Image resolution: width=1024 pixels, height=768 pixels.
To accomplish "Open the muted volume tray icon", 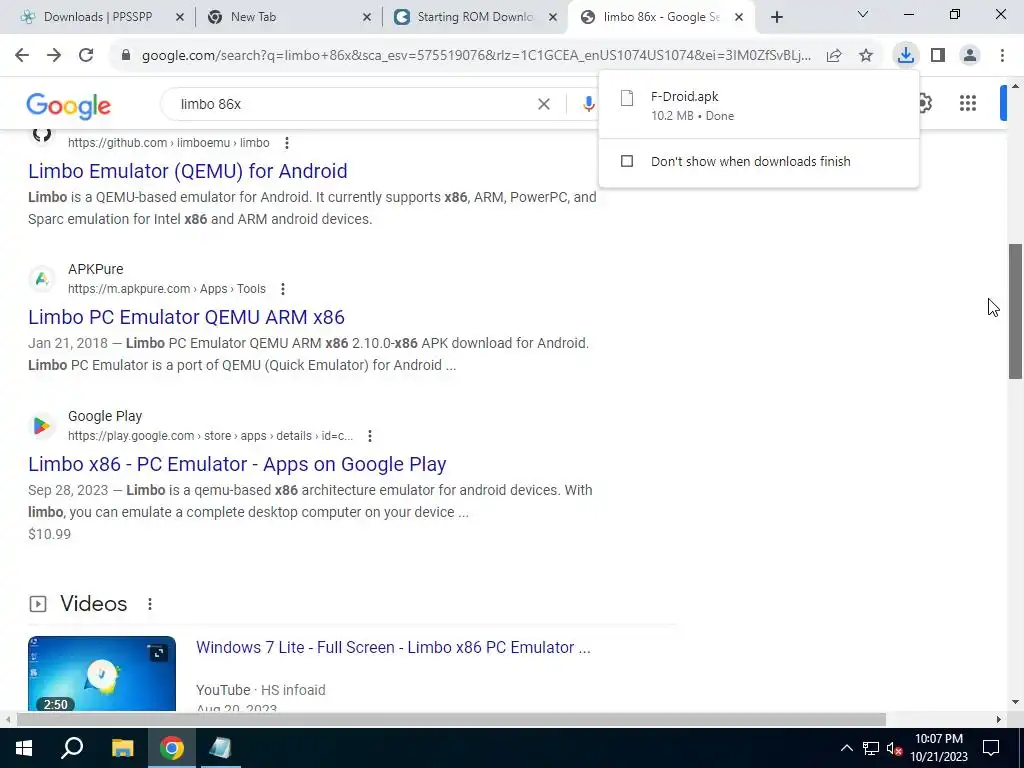I will pyautogui.click(x=894, y=748).
